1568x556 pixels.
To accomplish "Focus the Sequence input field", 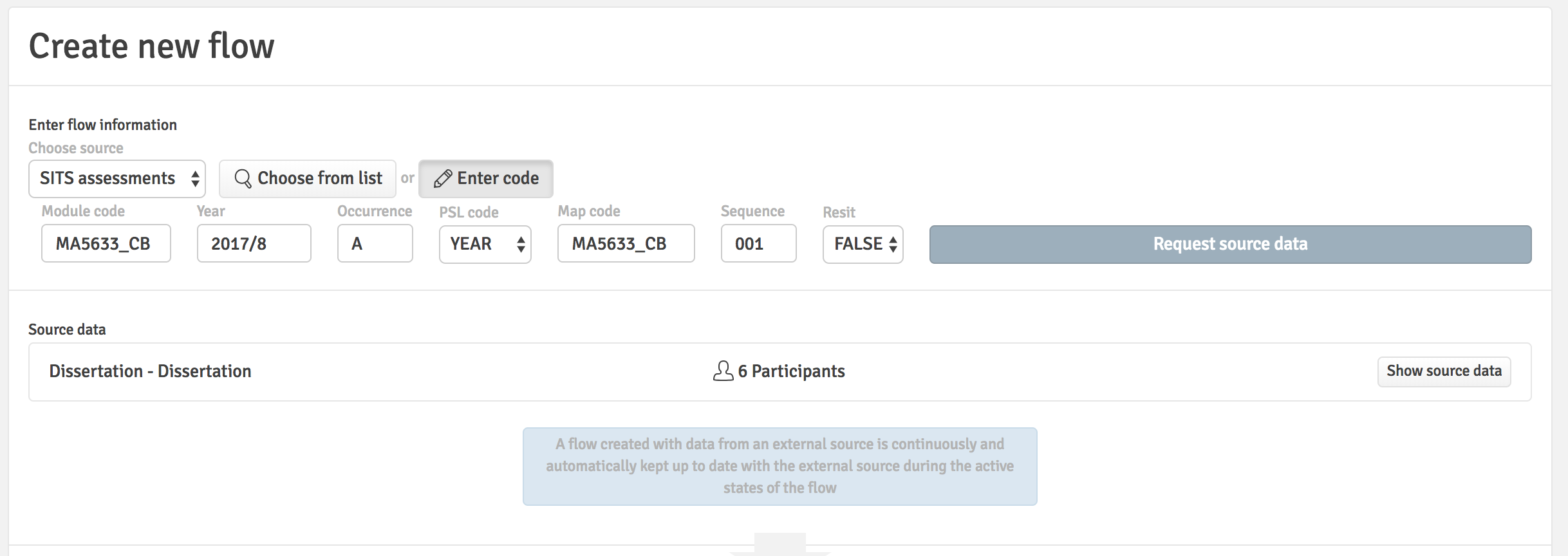I will pos(759,243).
